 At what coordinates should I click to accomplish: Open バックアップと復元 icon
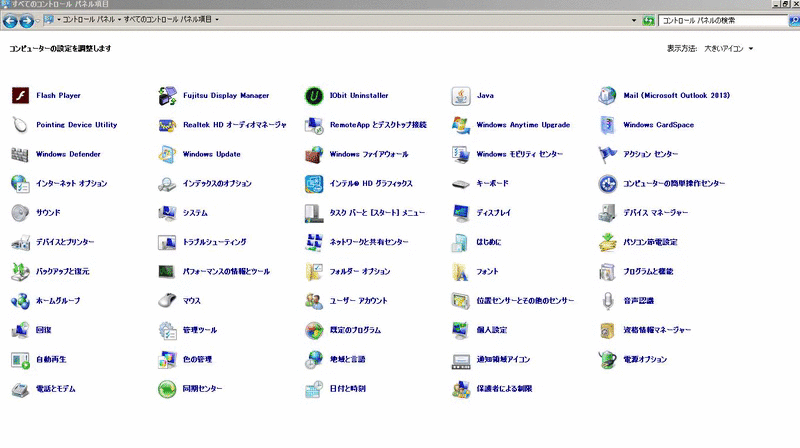(x=20, y=271)
